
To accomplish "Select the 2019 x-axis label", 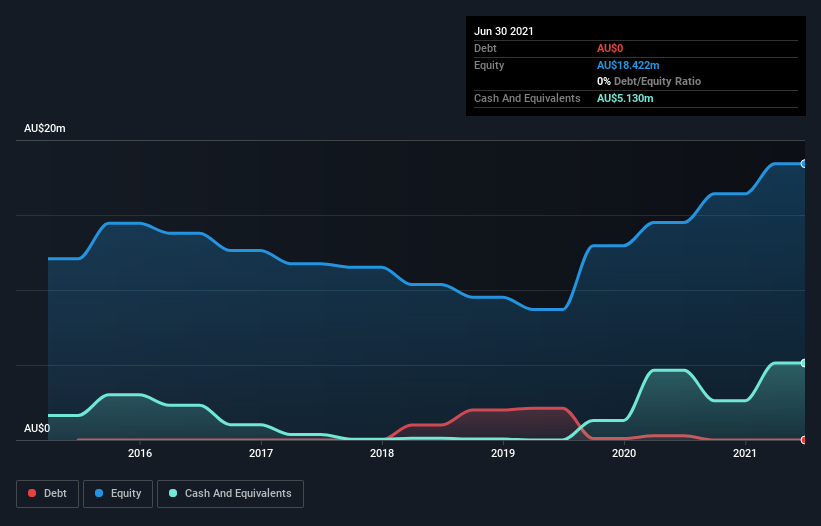I will [x=503, y=453].
